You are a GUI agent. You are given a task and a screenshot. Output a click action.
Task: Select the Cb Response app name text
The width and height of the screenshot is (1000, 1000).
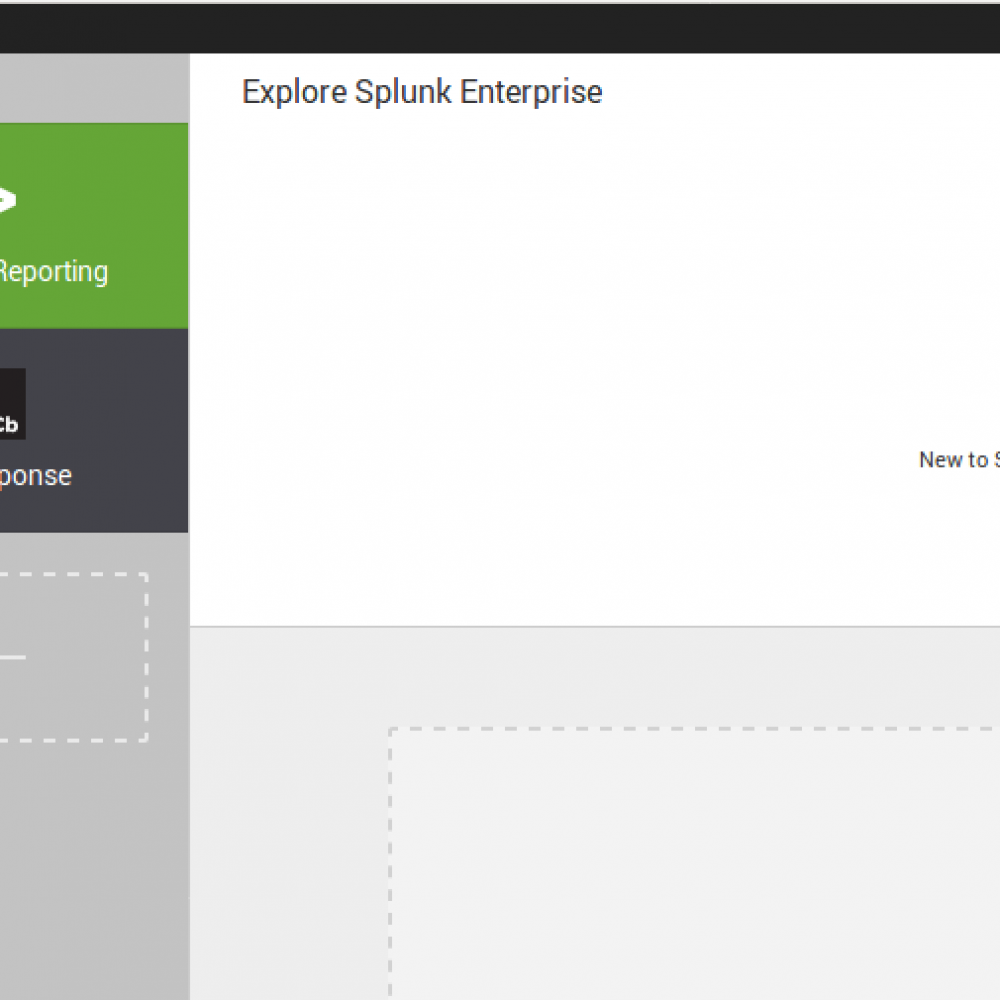pos(36,476)
